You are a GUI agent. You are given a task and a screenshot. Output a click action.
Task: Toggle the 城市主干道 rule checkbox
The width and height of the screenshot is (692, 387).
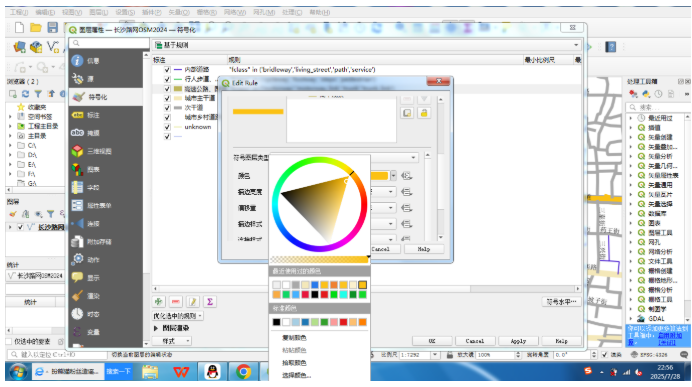(167, 98)
